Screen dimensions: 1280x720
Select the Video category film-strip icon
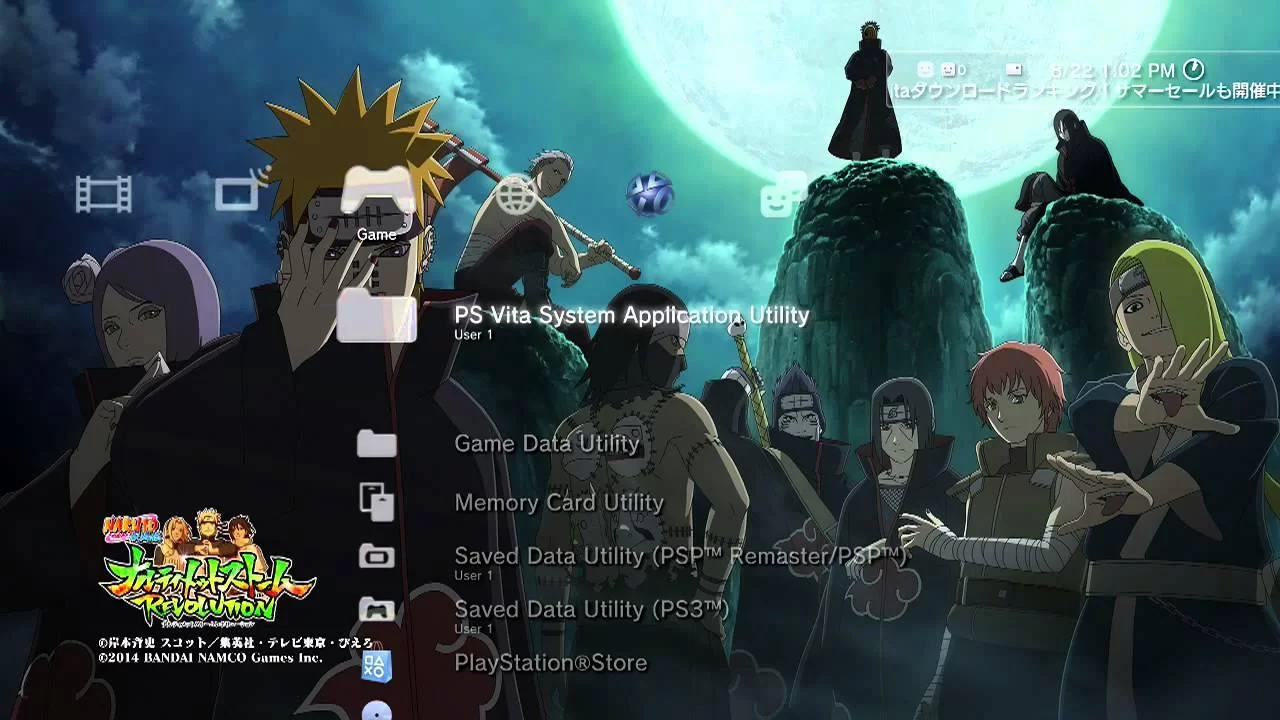point(104,193)
